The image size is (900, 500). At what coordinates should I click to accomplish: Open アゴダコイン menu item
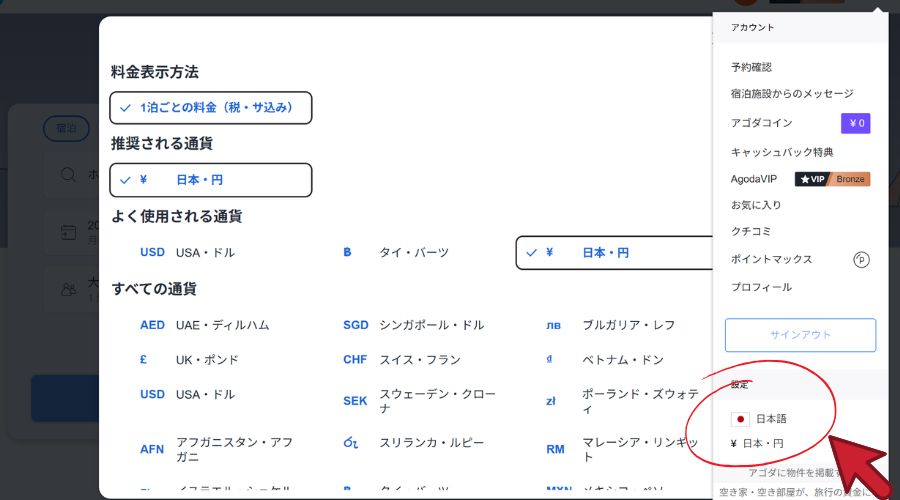click(x=761, y=123)
